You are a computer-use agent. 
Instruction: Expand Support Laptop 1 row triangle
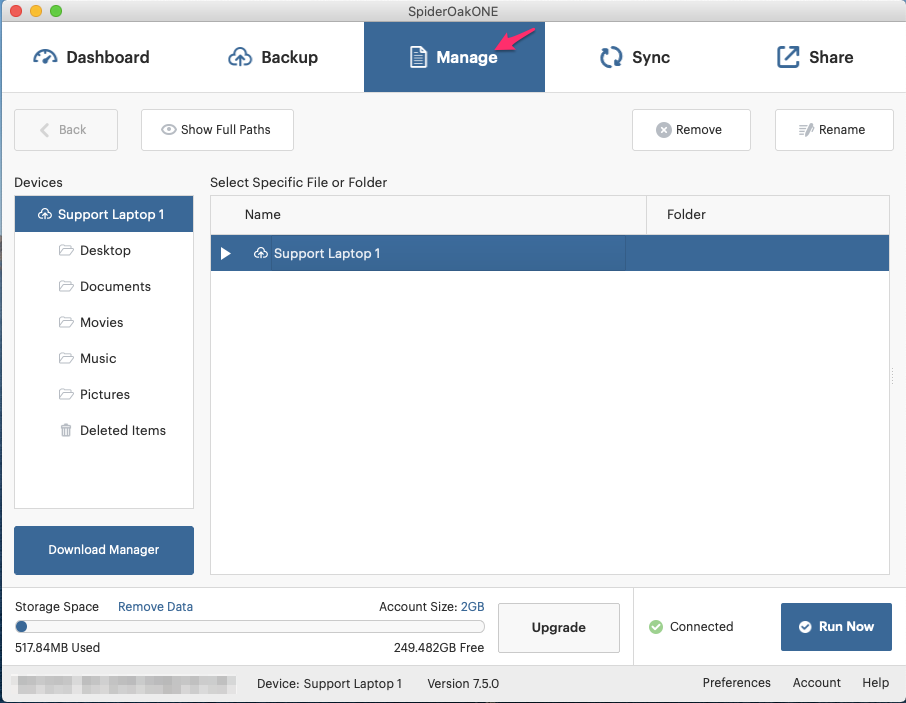coord(226,254)
